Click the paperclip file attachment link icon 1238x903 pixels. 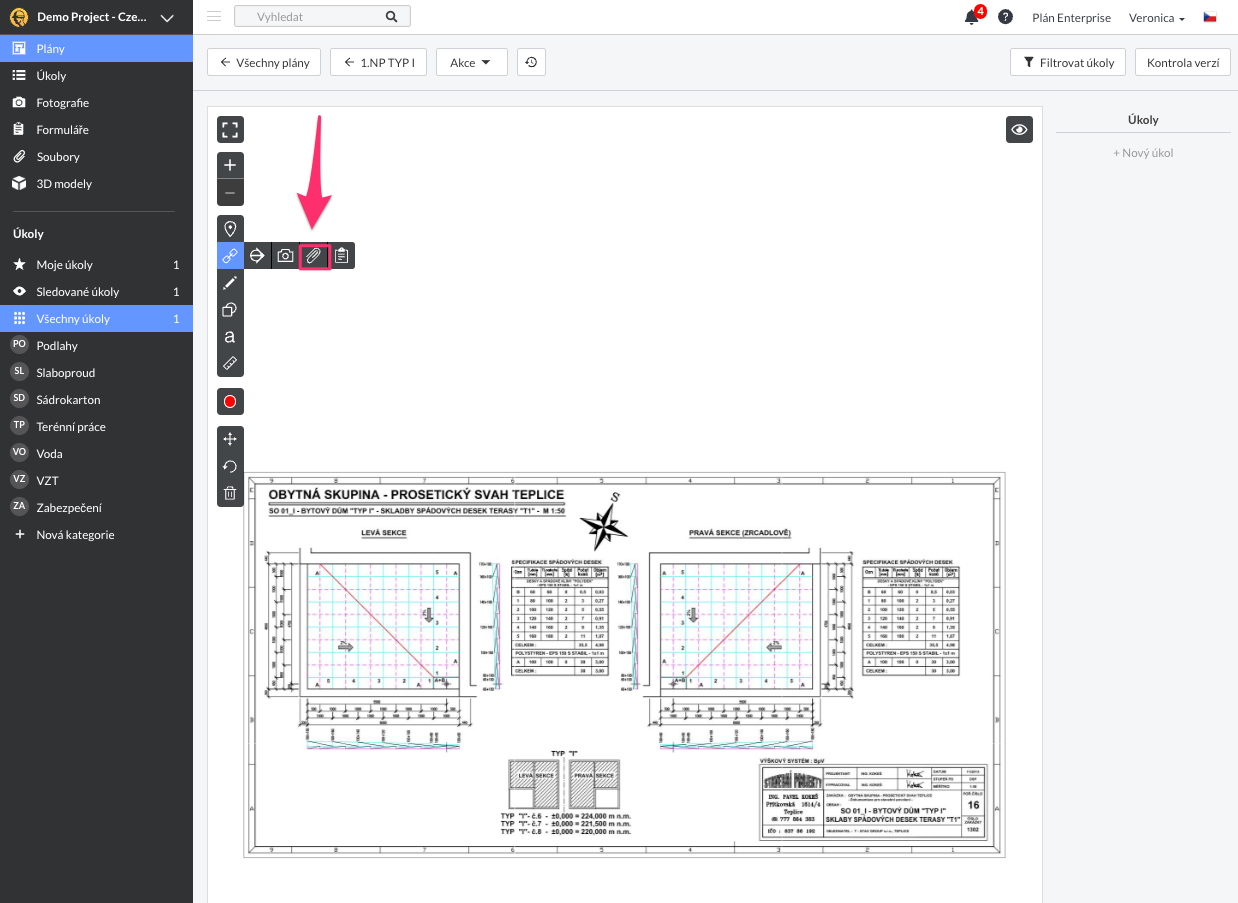point(314,256)
